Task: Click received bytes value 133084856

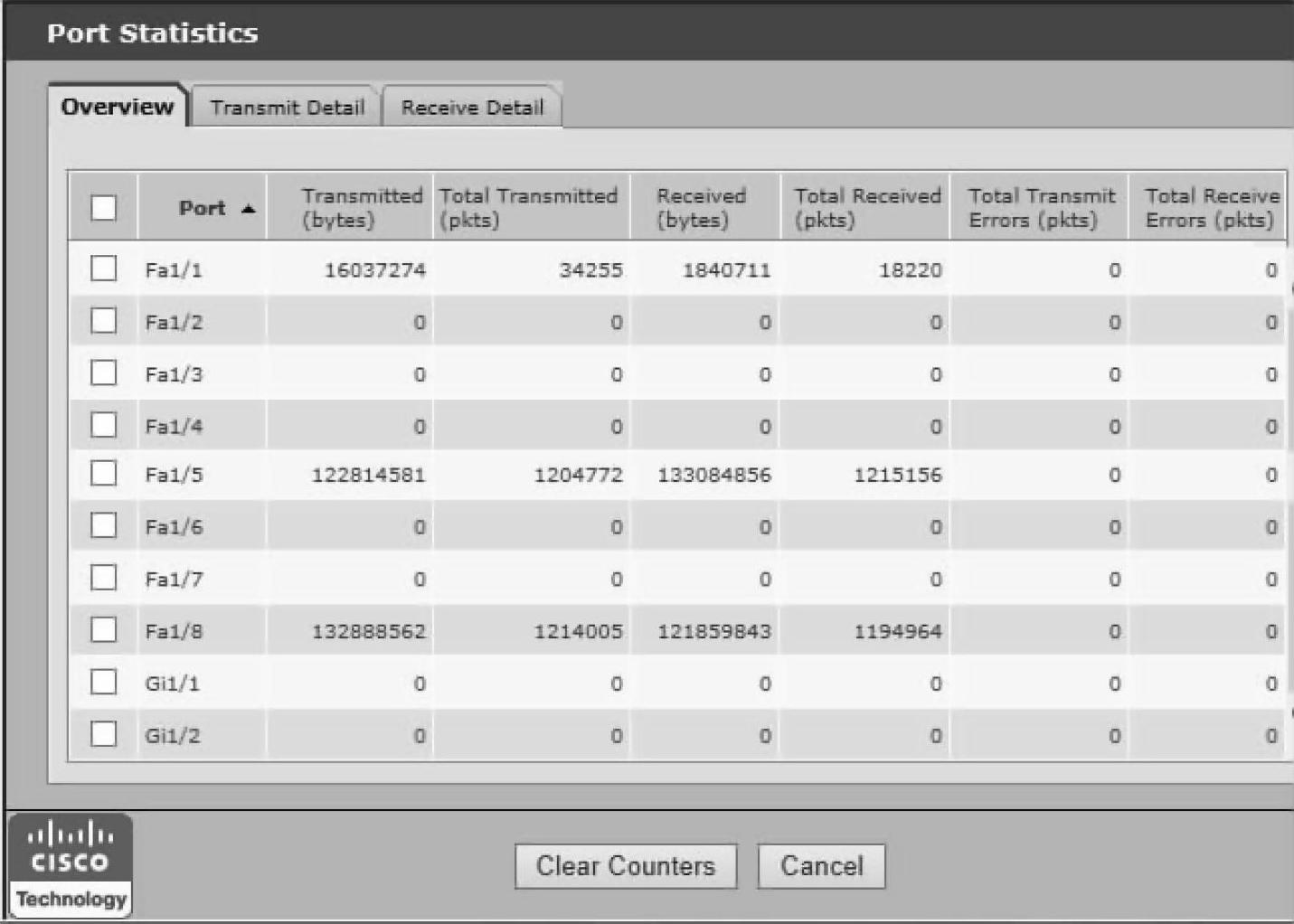Action: point(714,475)
